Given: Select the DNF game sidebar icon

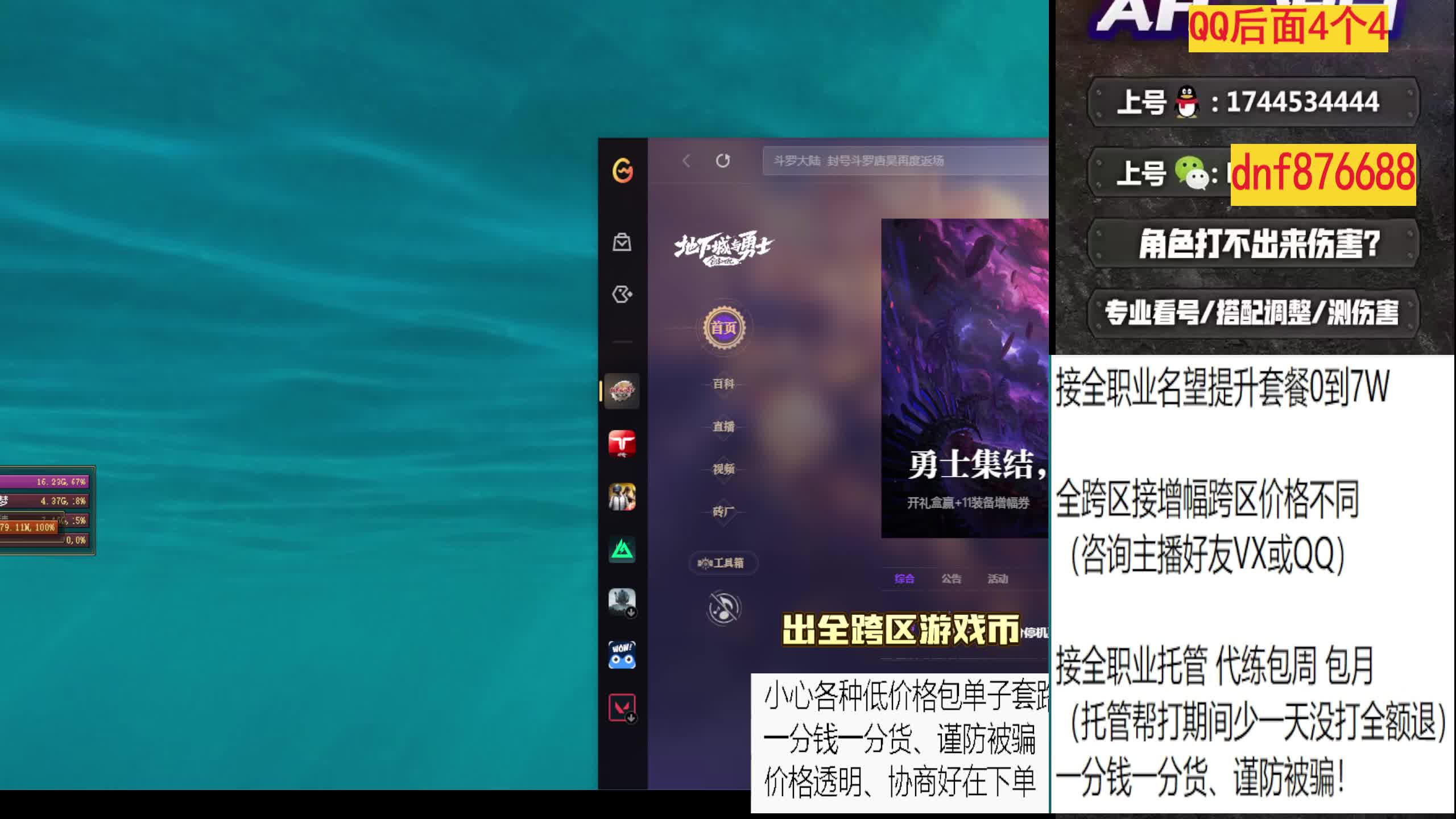Looking at the screenshot, I should click(x=622, y=391).
